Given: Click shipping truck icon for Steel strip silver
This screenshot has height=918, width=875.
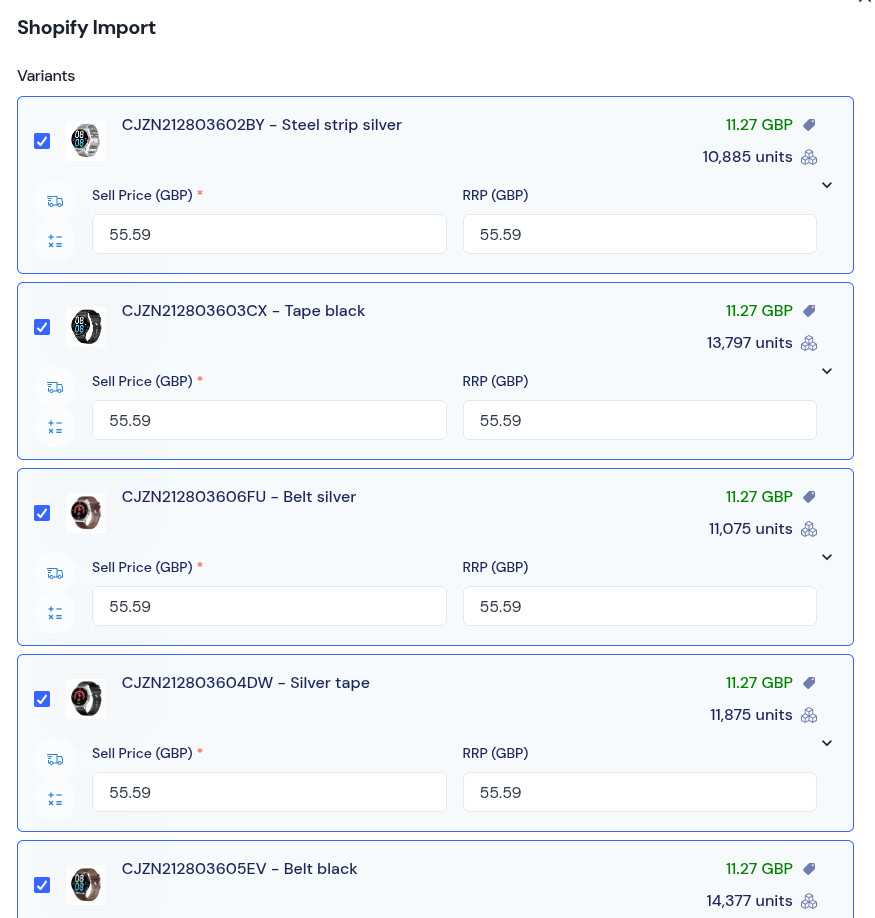Looking at the screenshot, I should click(55, 201).
